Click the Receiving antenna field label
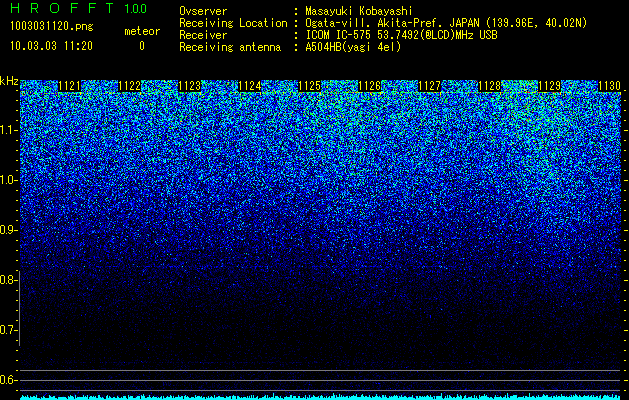Viewport: 629px width, 400px height. tap(230, 47)
